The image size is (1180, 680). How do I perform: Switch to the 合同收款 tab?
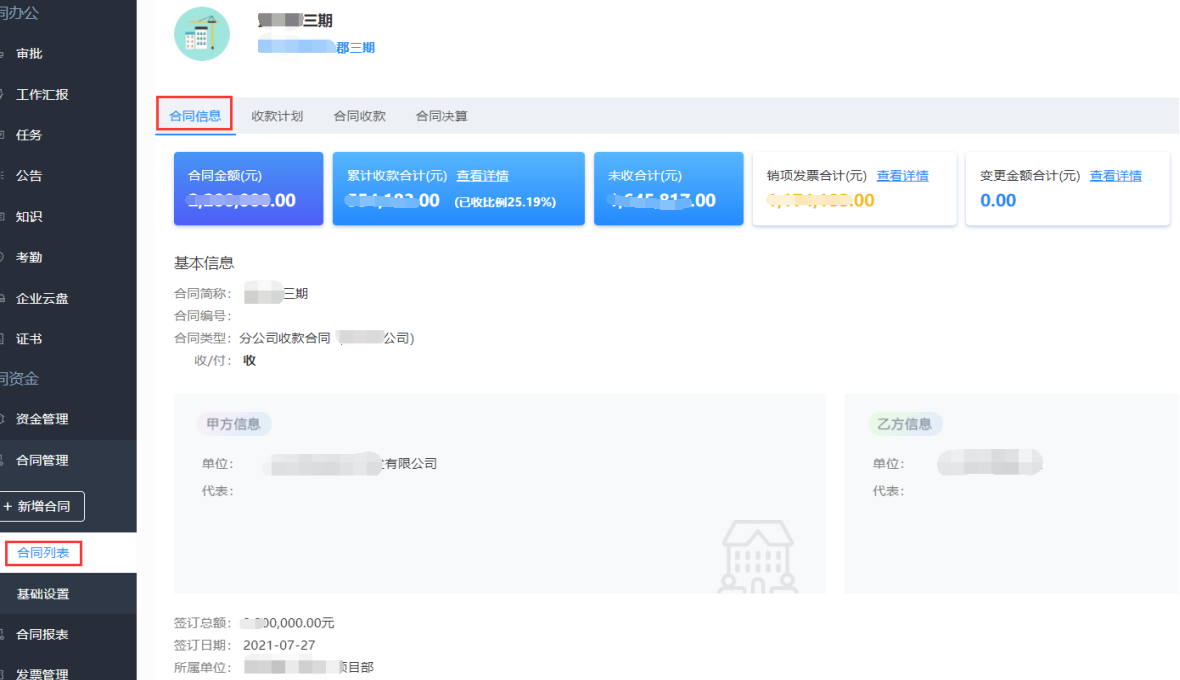point(359,116)
